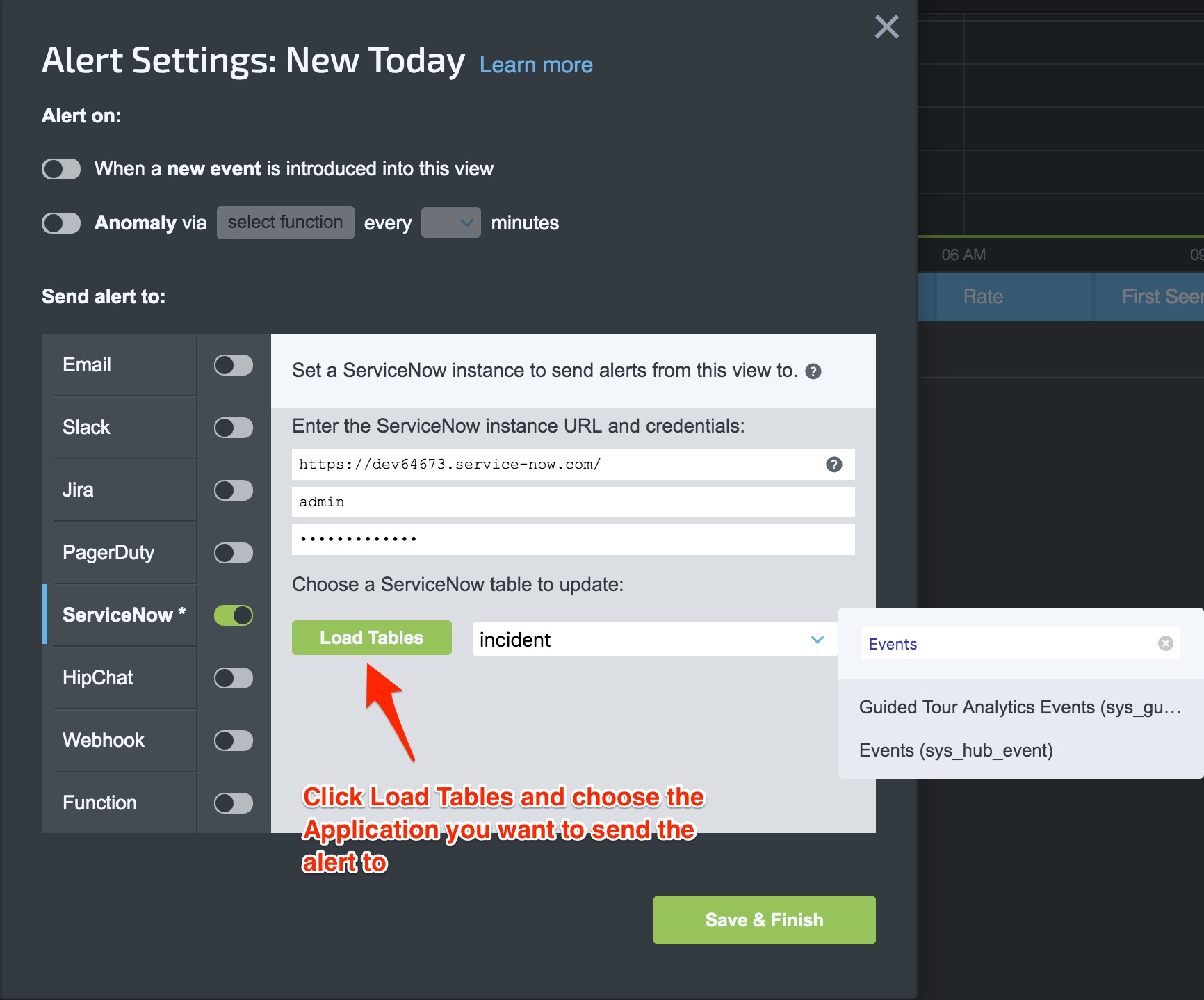Click help icon beside ServiceNow instance description

pos(813,371)
